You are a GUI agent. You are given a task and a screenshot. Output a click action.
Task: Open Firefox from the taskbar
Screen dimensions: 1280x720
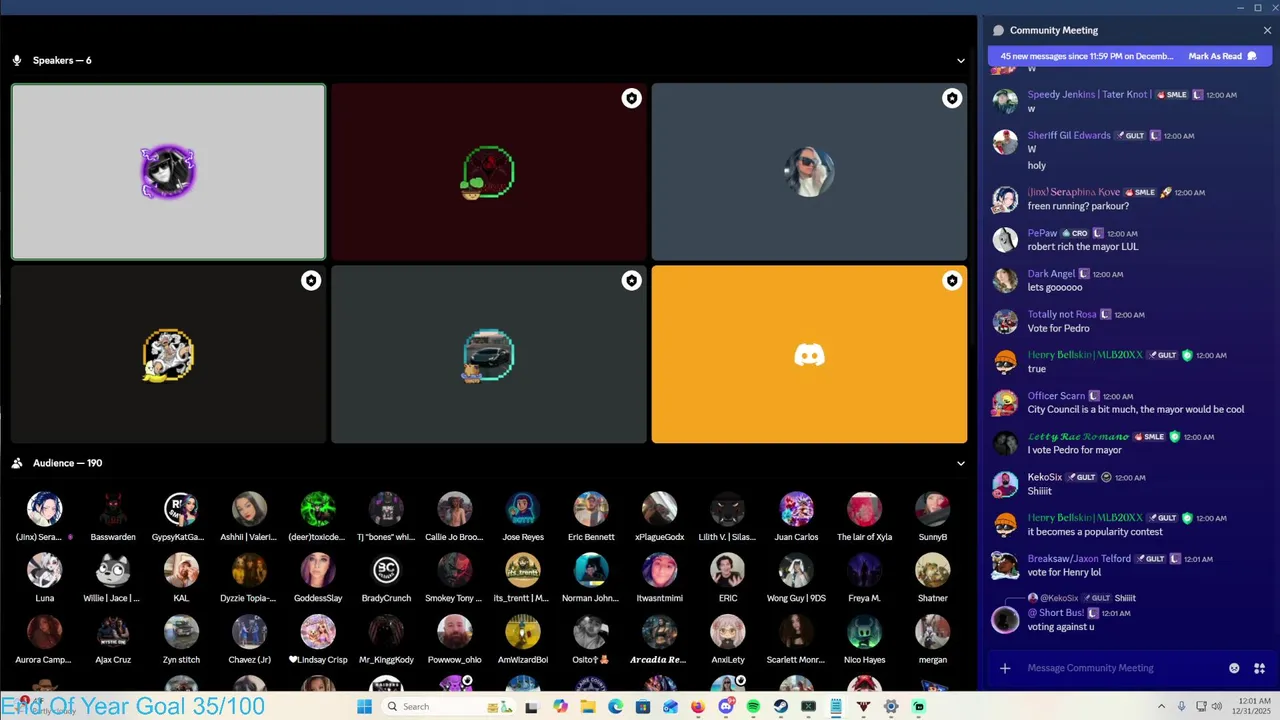[x=698, y=707]
